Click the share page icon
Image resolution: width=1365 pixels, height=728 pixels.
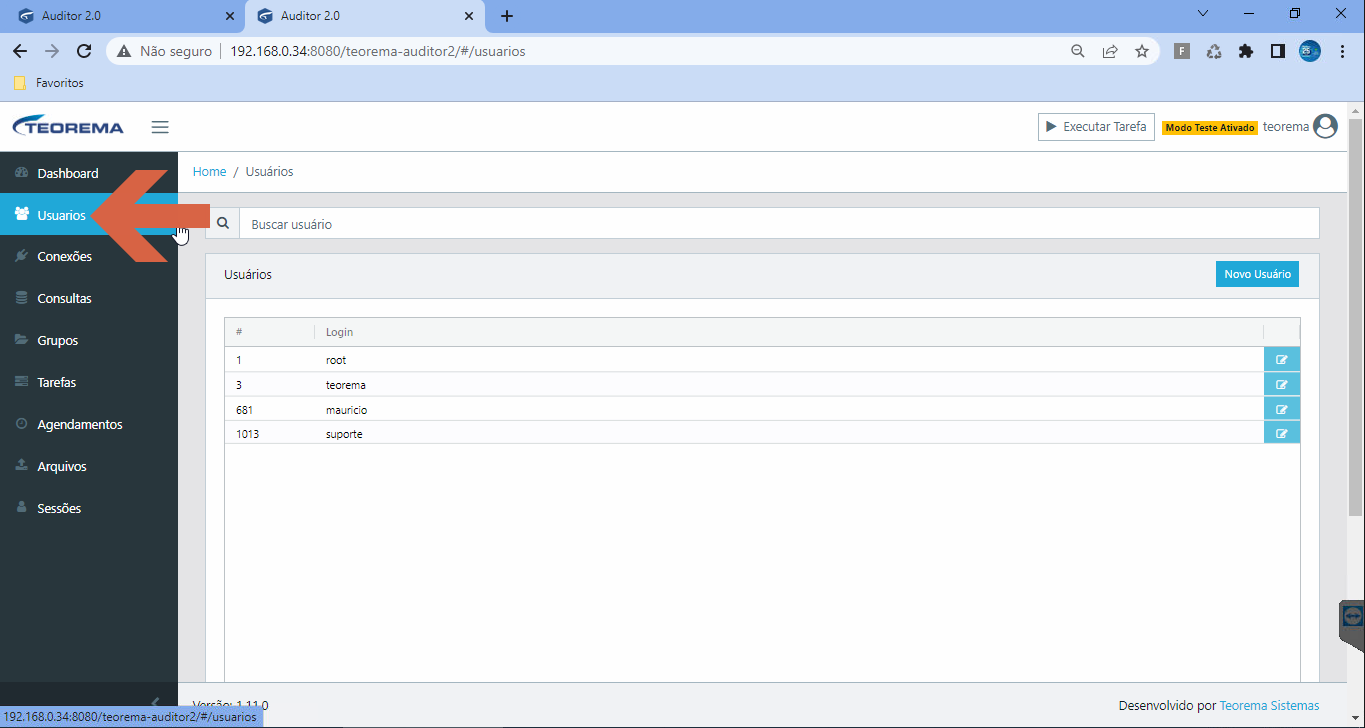click(x=1110, y=51)
